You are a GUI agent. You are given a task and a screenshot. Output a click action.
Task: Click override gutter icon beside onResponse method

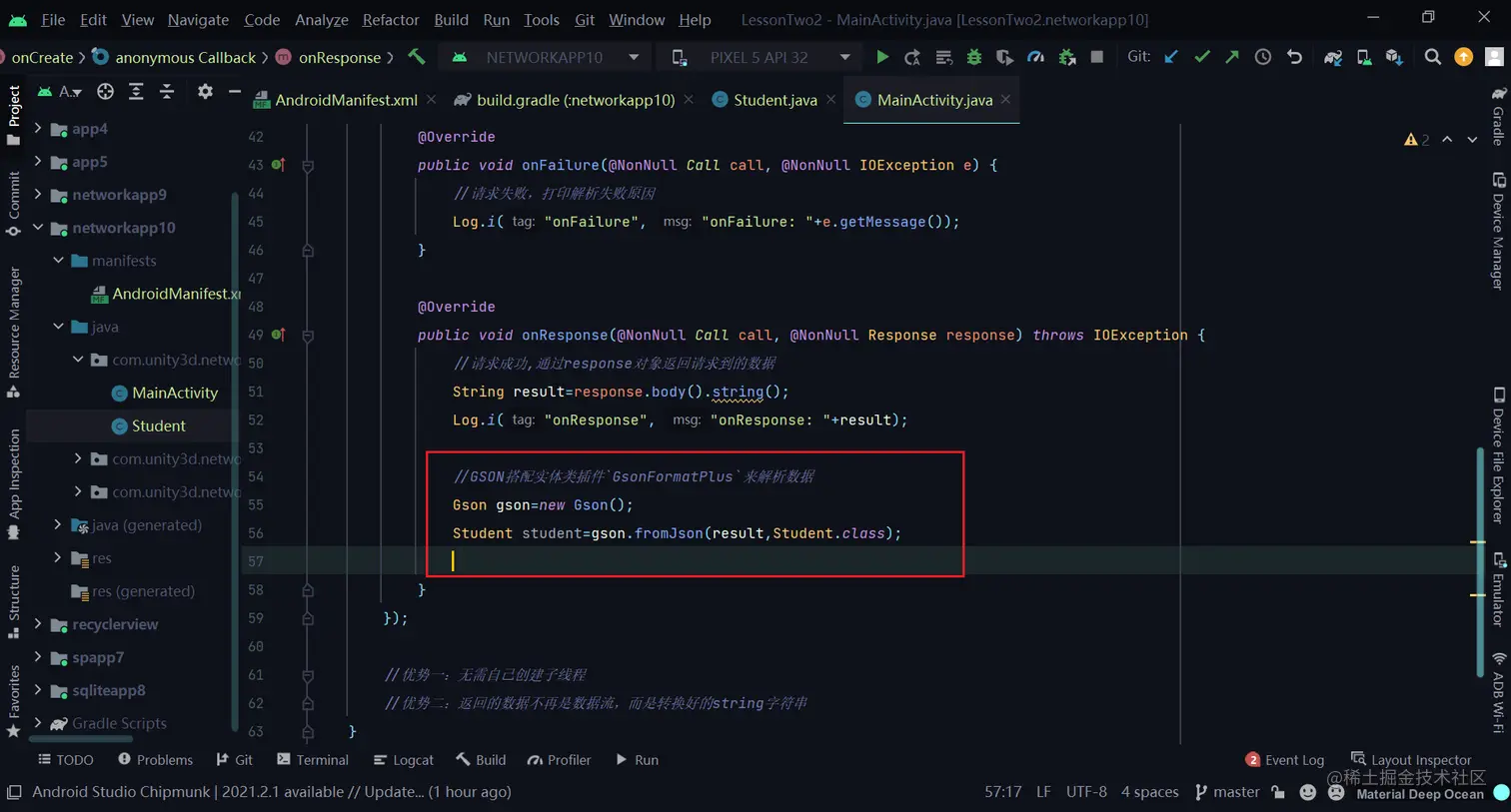click(278, 335)
